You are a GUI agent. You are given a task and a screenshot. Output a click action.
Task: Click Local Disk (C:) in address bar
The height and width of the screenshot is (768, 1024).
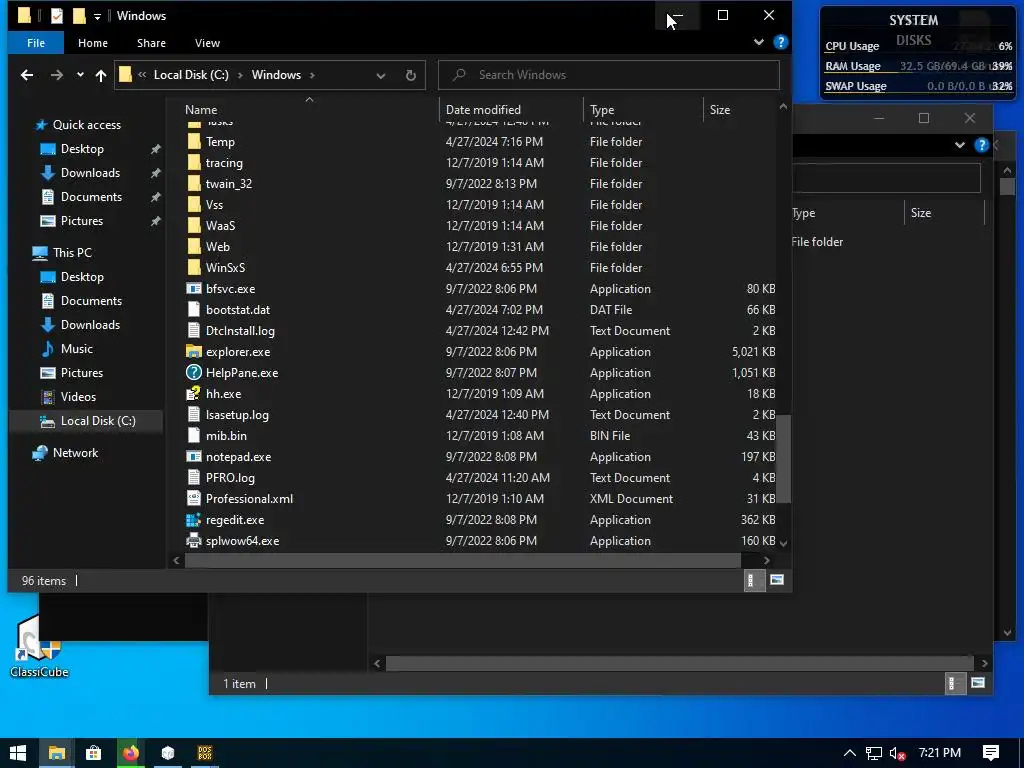[x=191, y=75]
